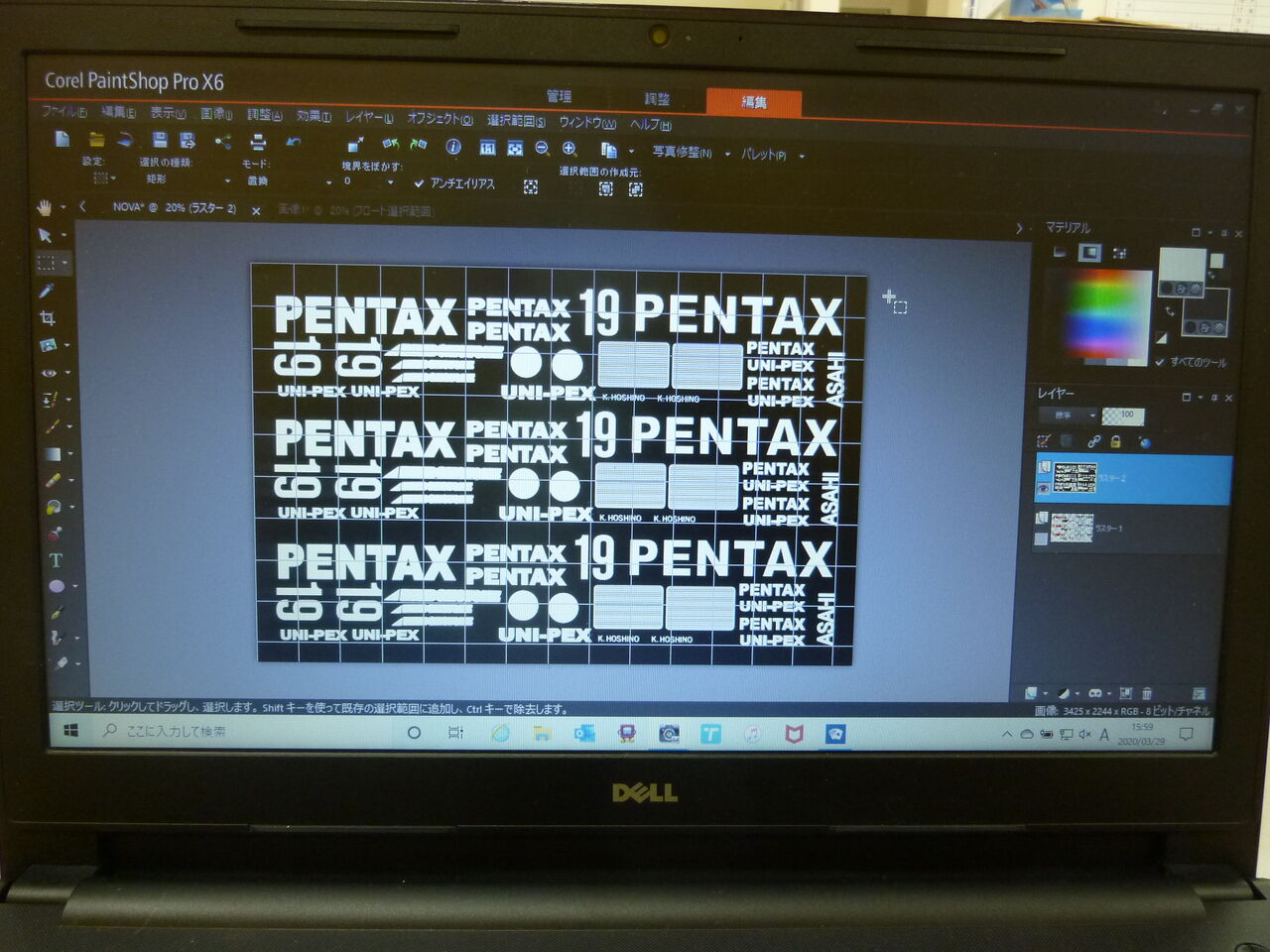Select the Ellipse shape tool
Screen dimensions: 1270x952
57,586
